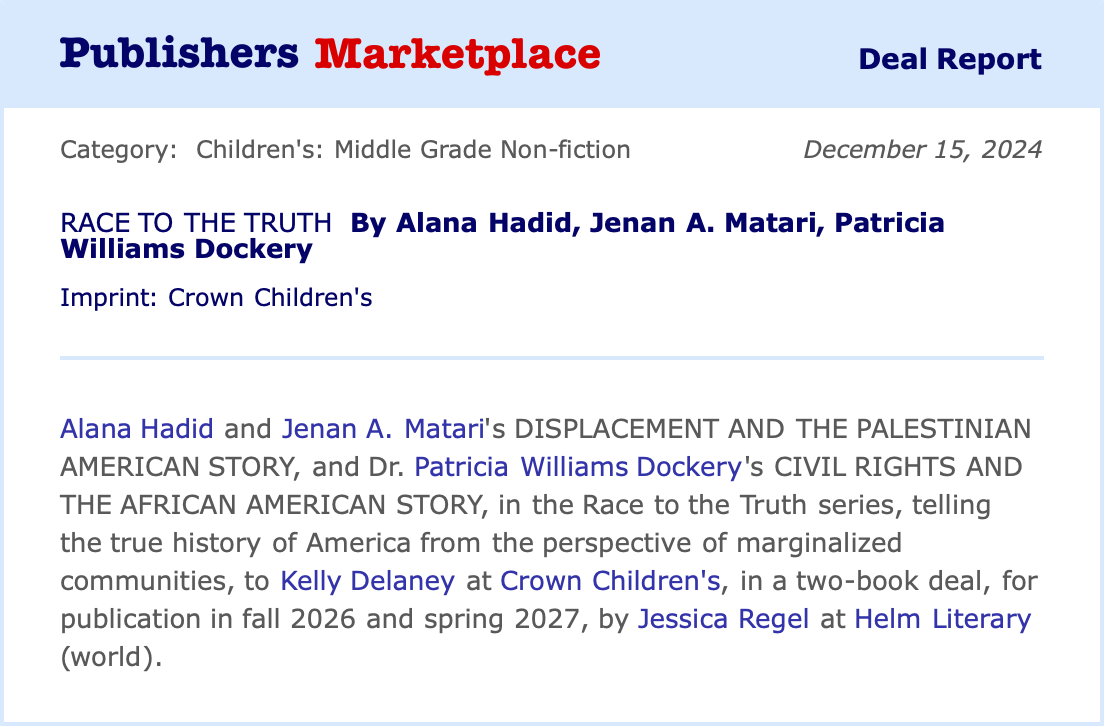Viewport: 1104px width, 726px height.
Task: Click the Imprint: Crown Children's line
Action: click(x=216, y=298)
